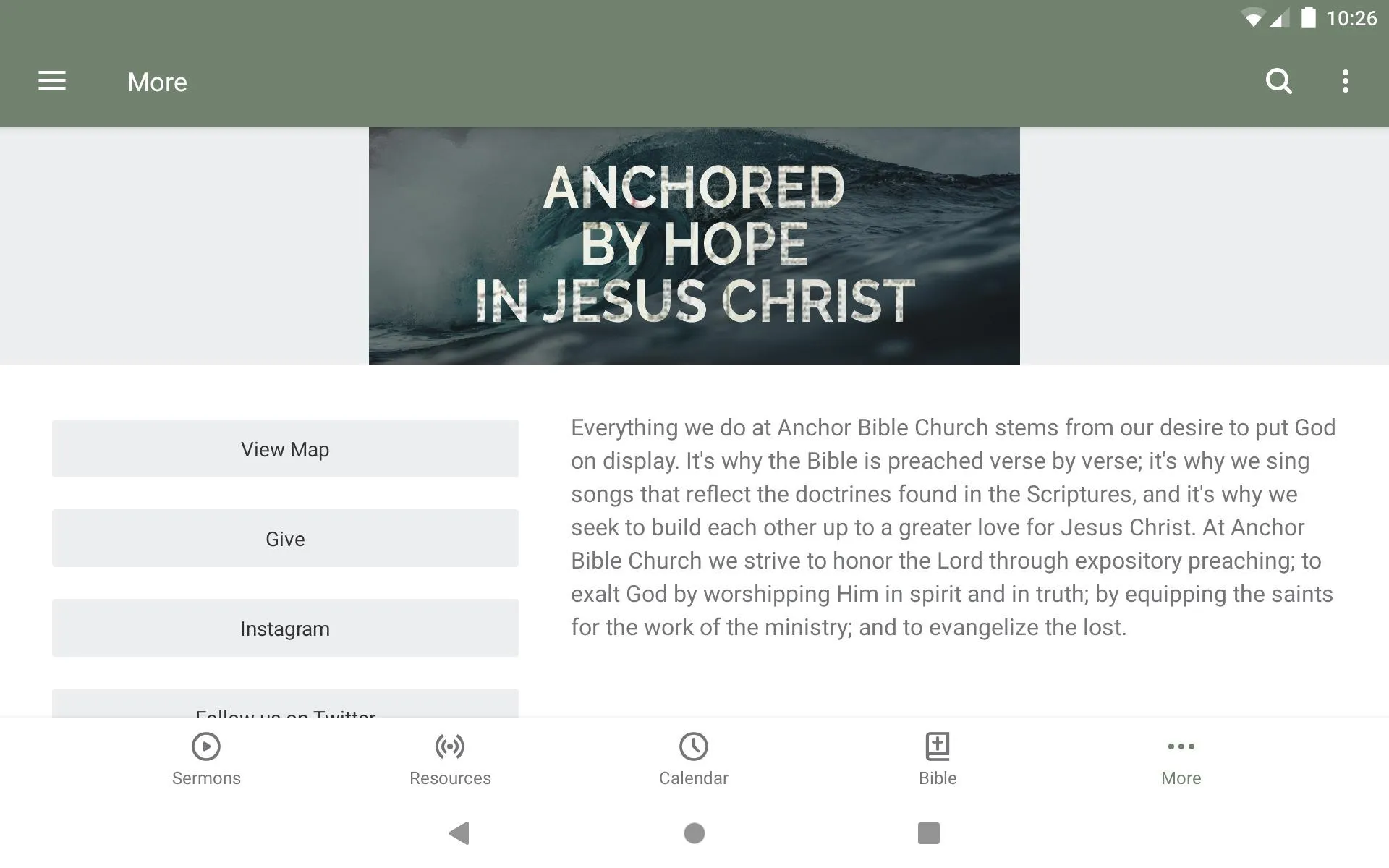
Task: Tap the search icon
Action: [1278, 81]
